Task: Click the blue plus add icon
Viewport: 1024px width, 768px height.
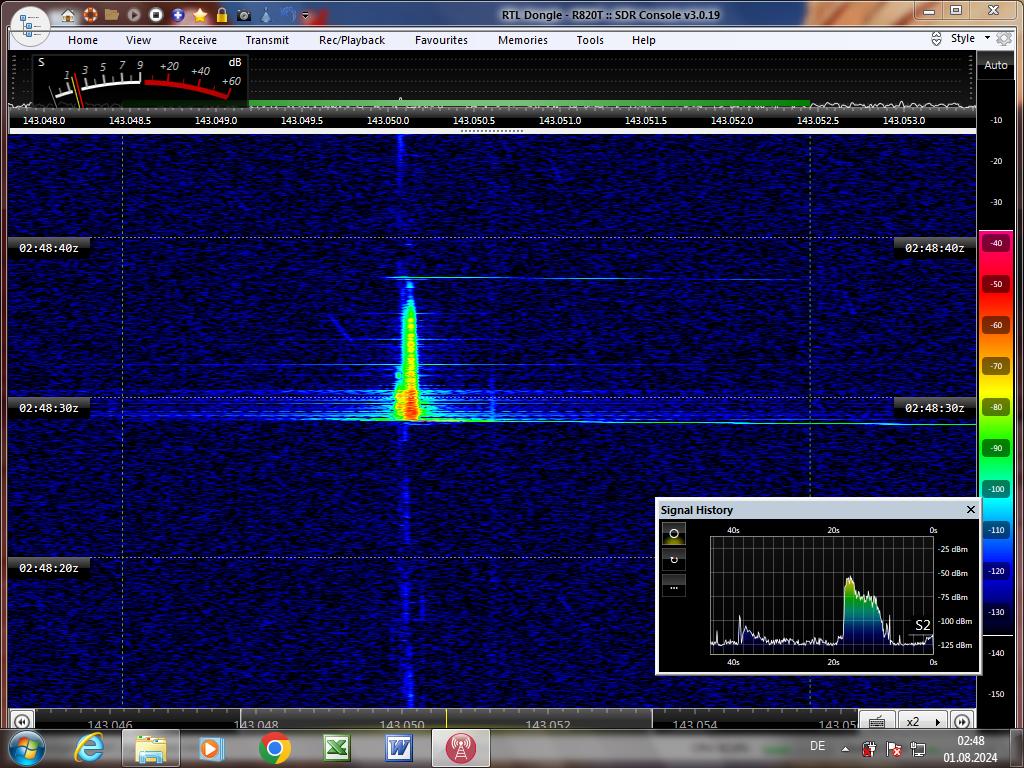Action: [x=178, y=14]
